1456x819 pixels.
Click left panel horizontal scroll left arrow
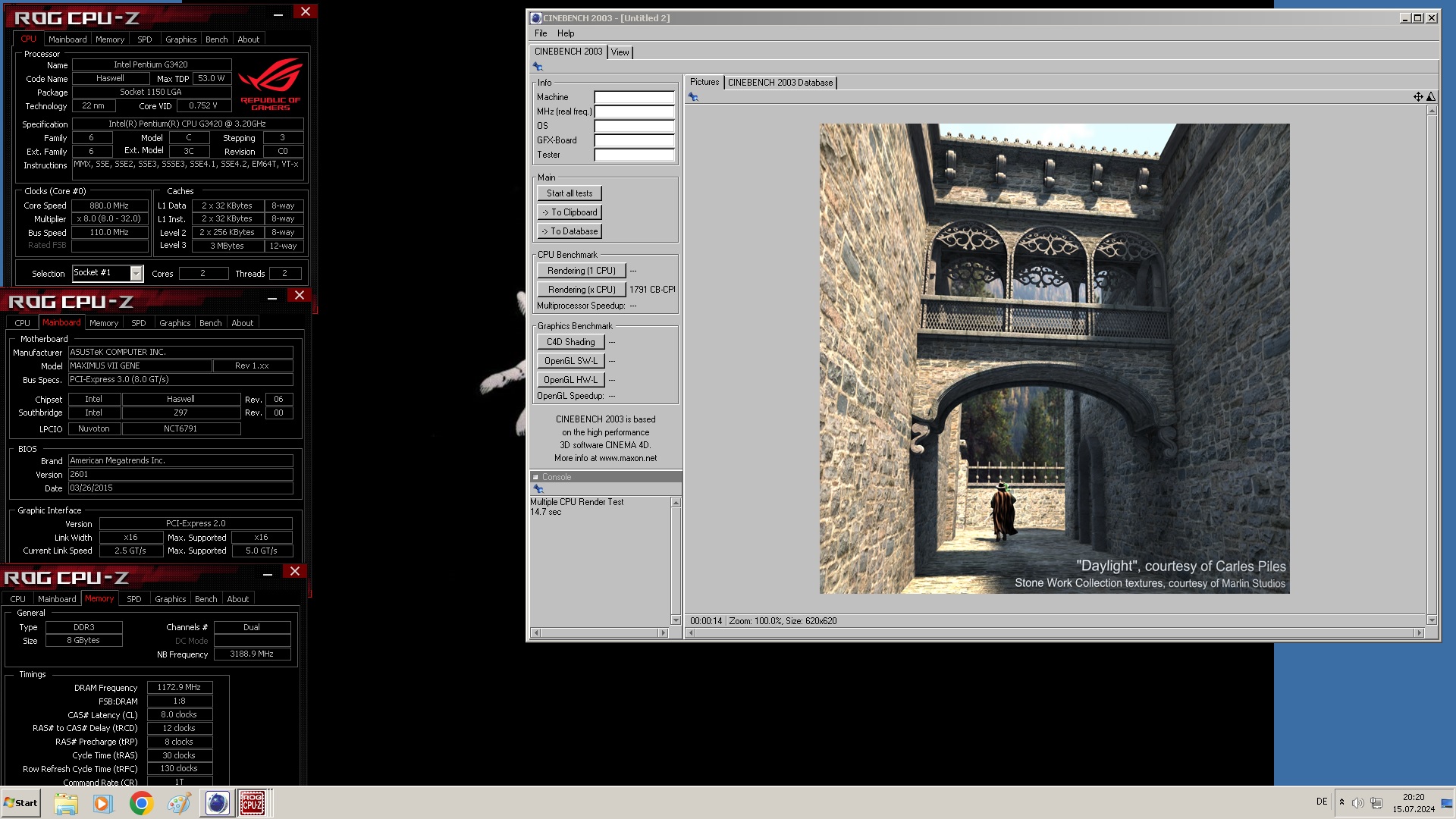[536, 632]
